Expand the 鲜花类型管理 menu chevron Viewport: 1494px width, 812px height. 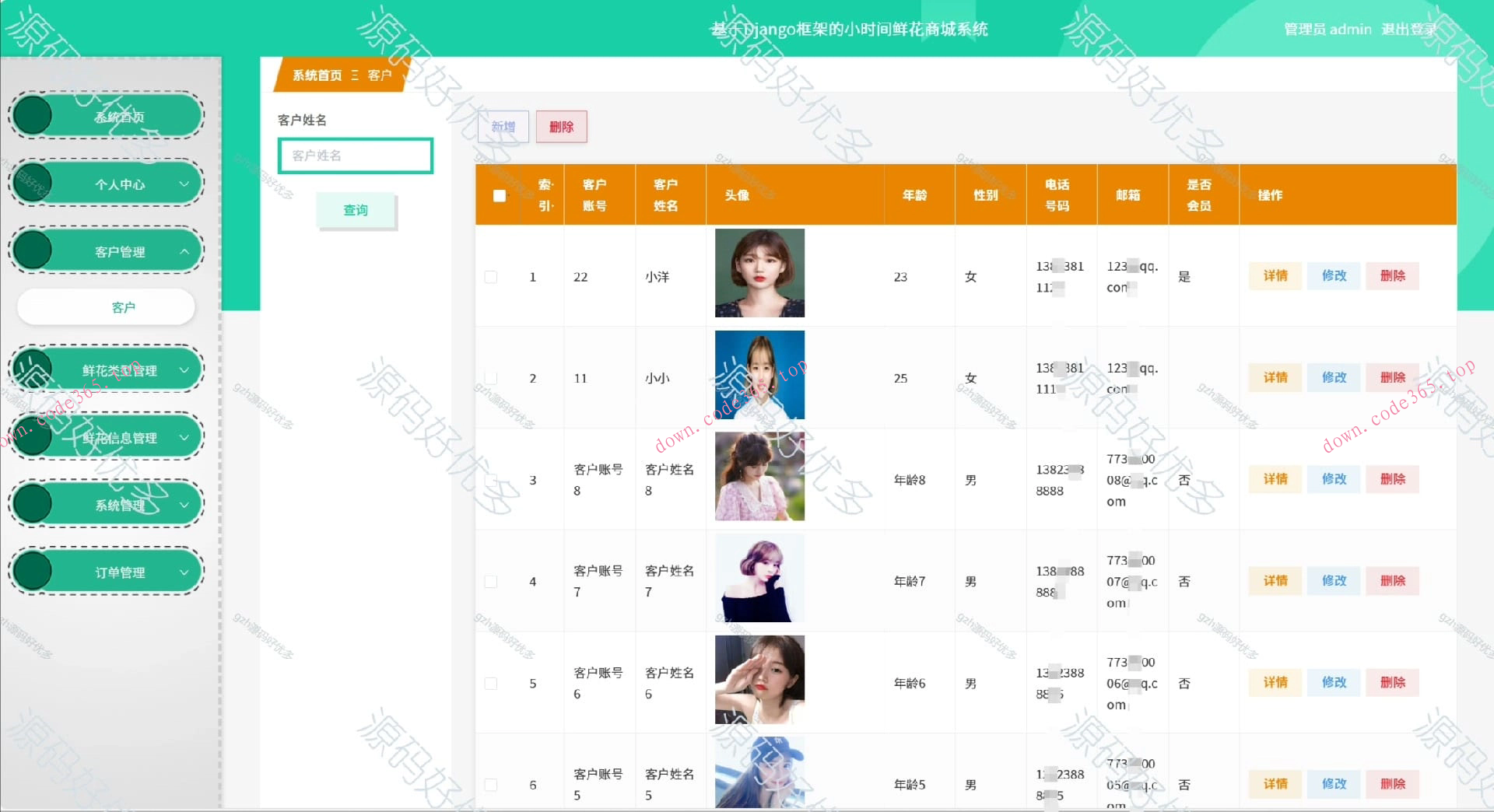point(184,370)
